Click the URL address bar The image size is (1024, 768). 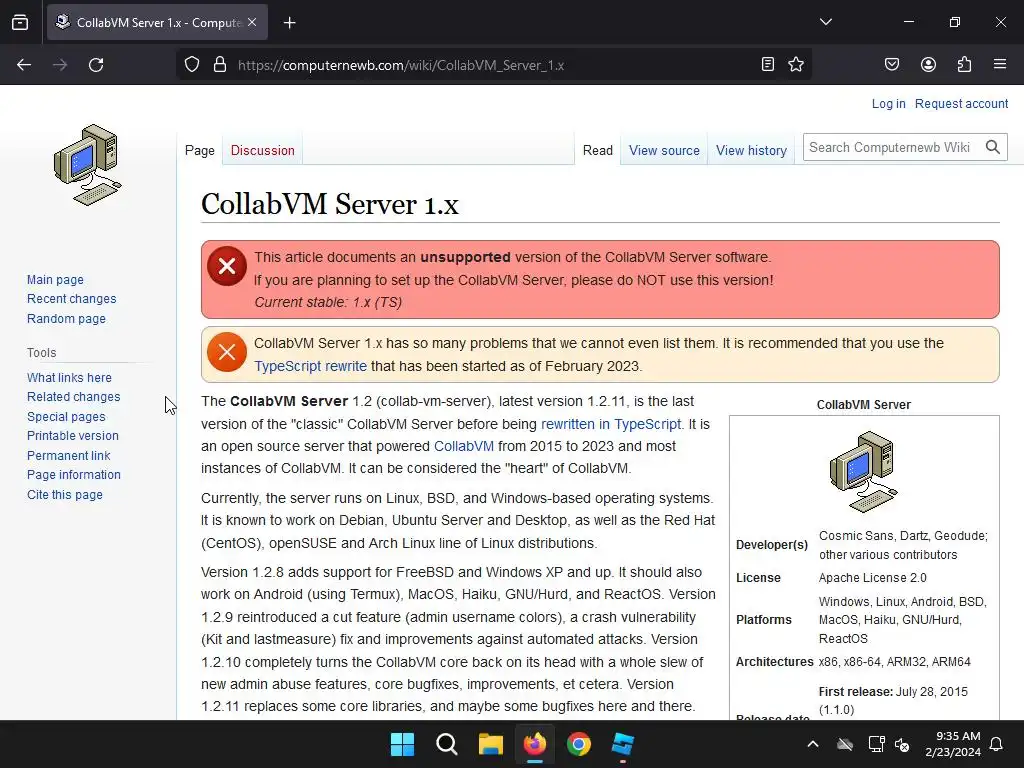tap(496, 65)
